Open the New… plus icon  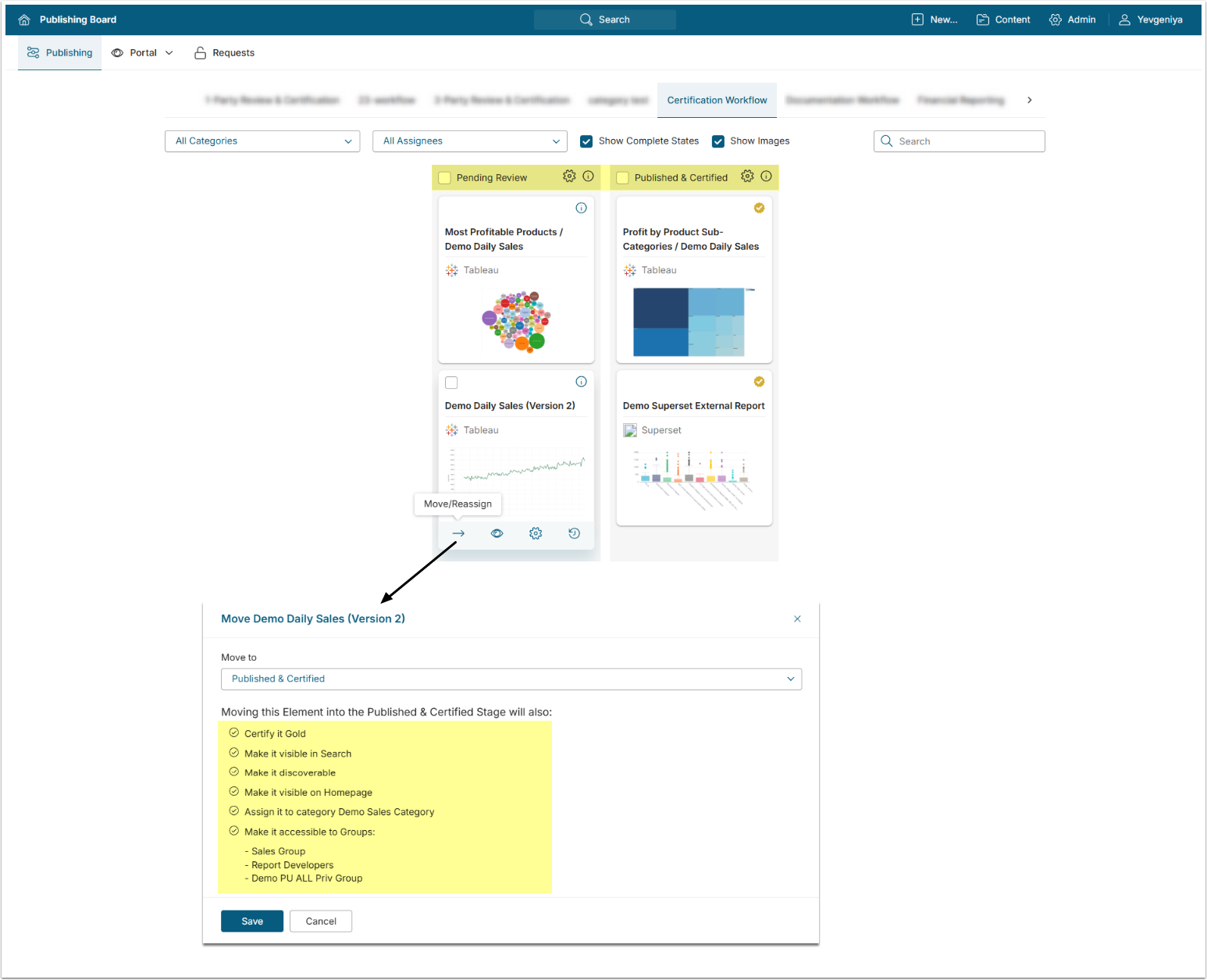click(x=917, y=20)
